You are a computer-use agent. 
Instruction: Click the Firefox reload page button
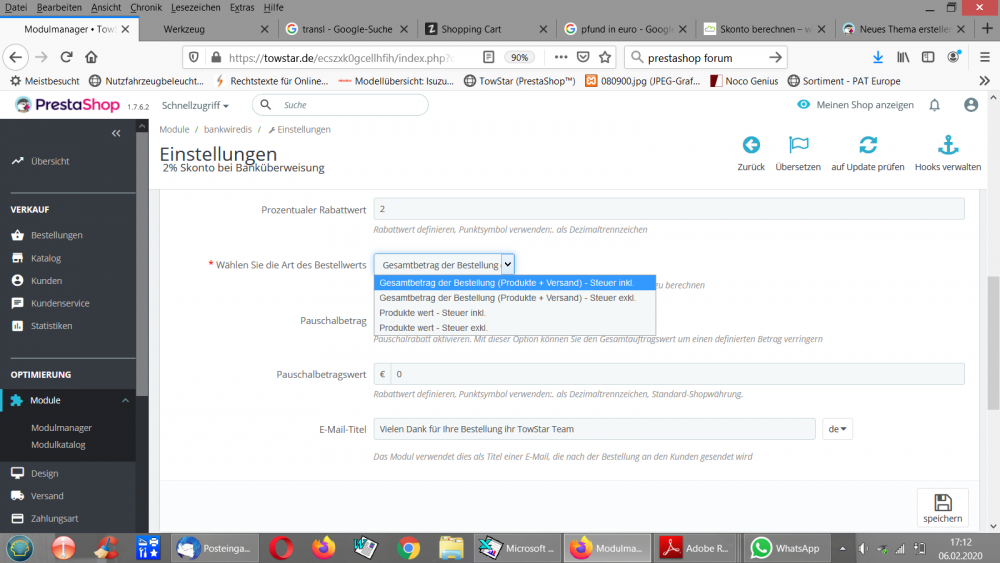point(66,57)
